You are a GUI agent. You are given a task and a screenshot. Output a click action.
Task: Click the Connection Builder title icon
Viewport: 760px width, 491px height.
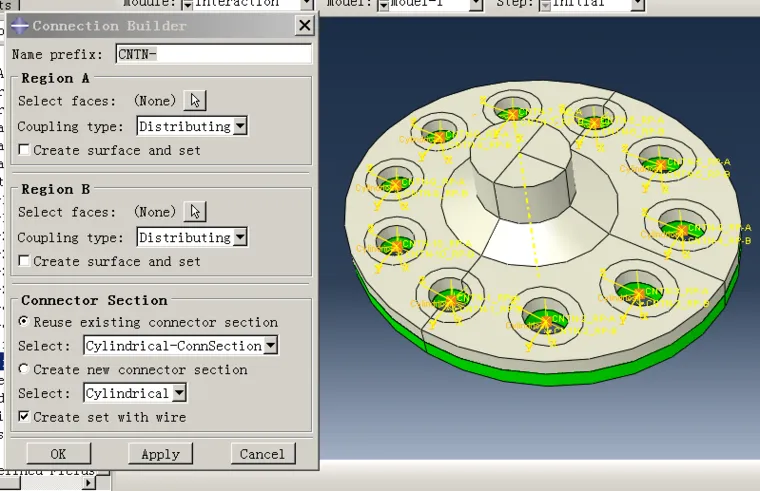19,26
